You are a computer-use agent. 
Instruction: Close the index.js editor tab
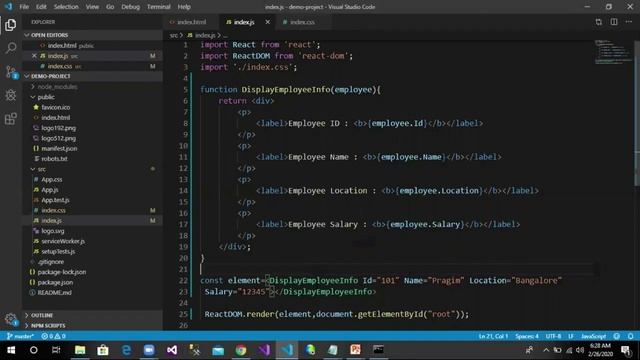(x=268, y=22)
